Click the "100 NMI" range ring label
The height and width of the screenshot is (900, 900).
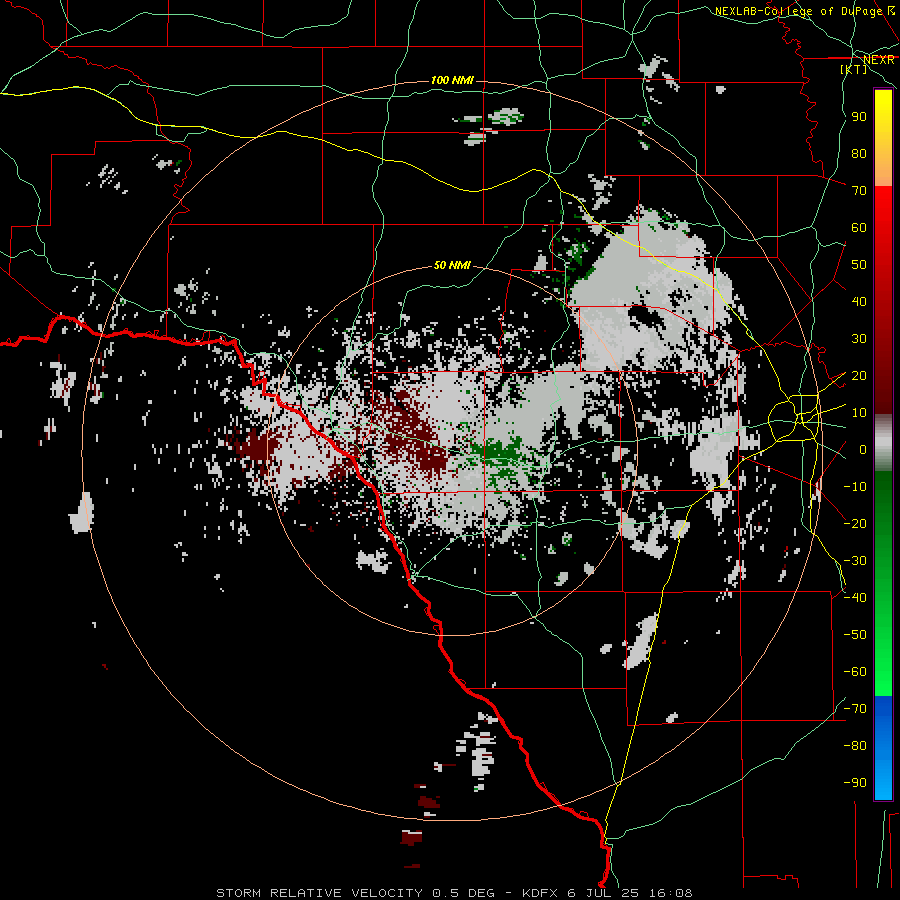click(452, 80)
